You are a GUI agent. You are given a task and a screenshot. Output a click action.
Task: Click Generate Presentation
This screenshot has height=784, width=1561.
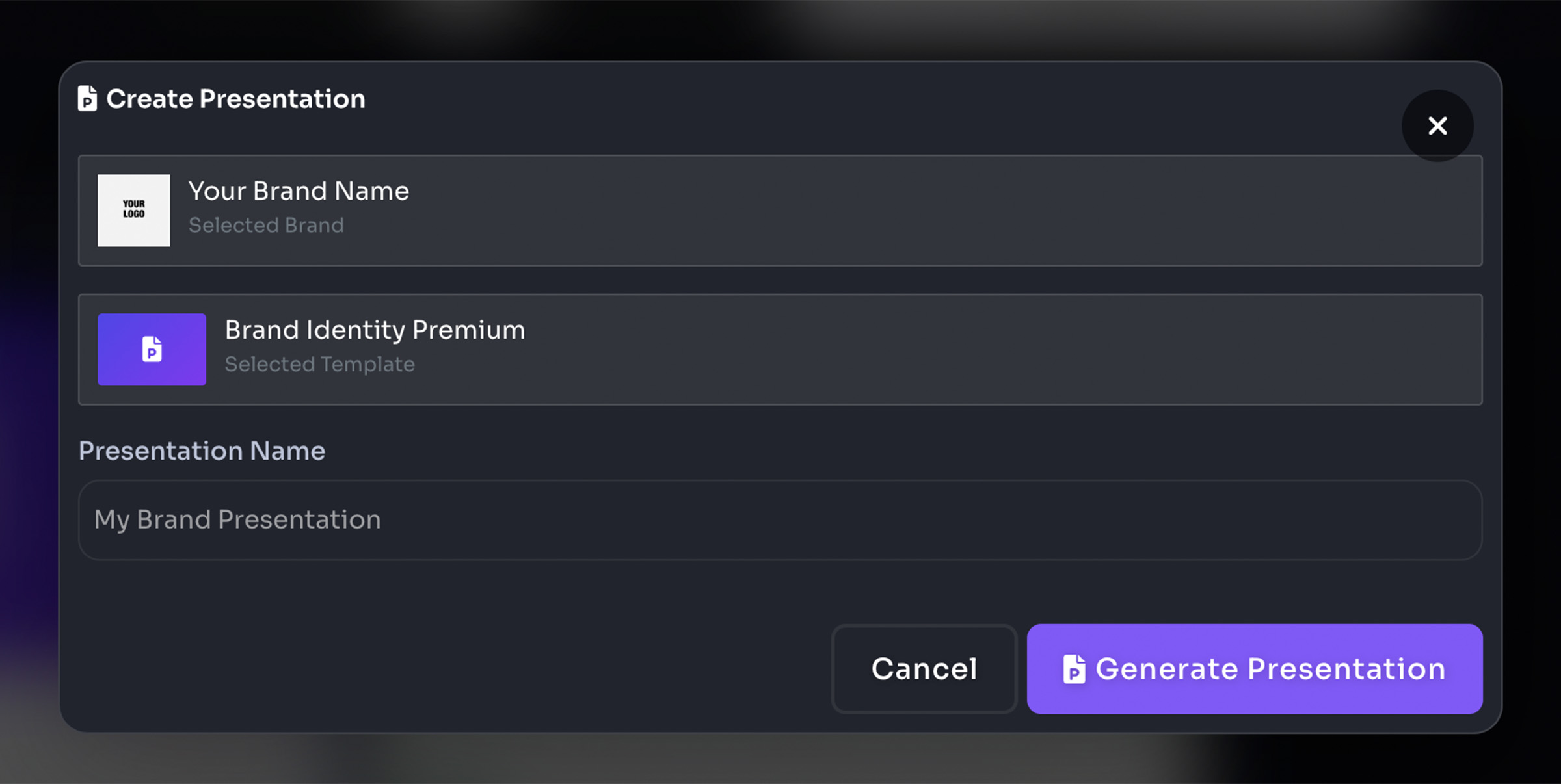[x=1254, y=669]
